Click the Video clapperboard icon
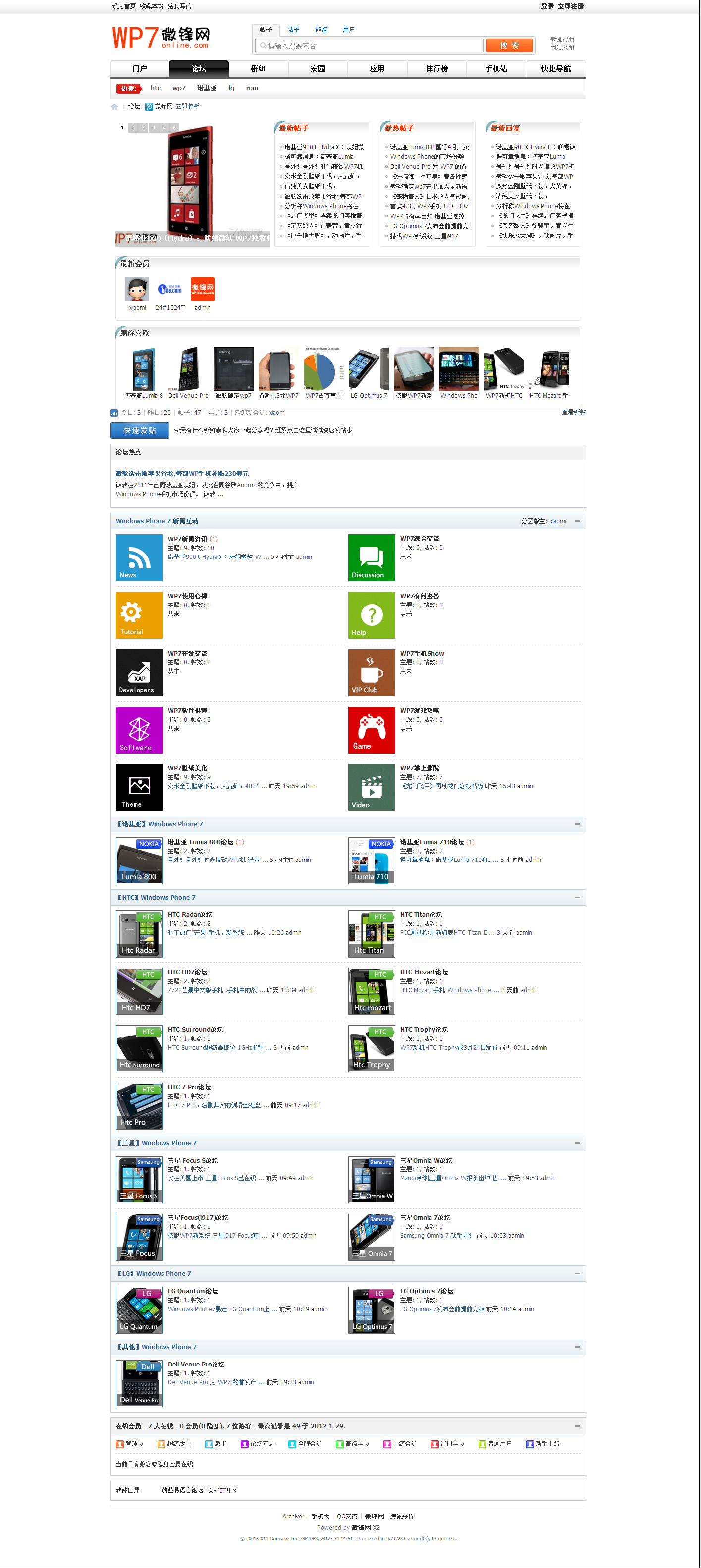 [x=371, y=786]
